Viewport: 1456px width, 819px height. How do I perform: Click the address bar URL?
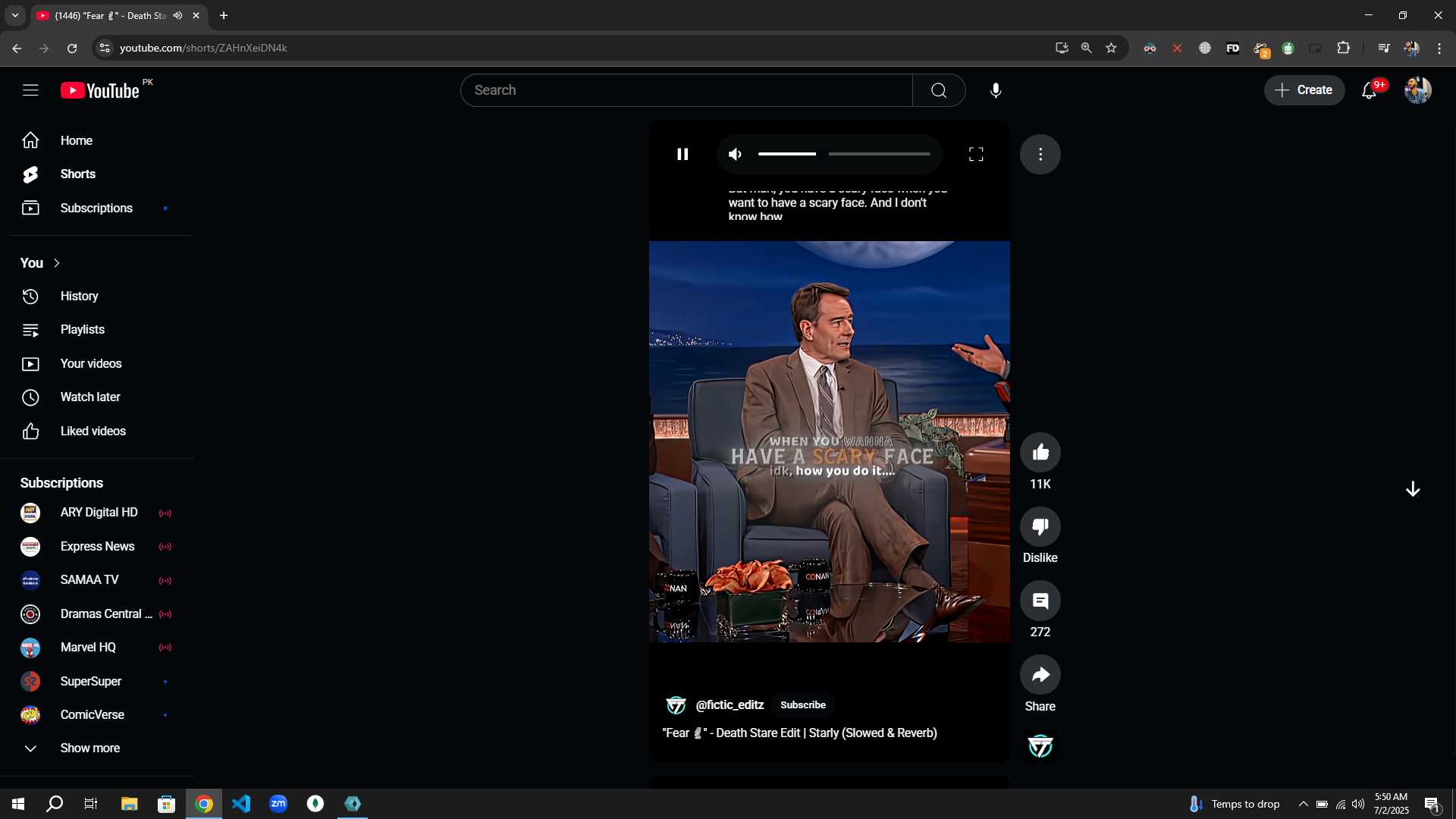point(203,48)
